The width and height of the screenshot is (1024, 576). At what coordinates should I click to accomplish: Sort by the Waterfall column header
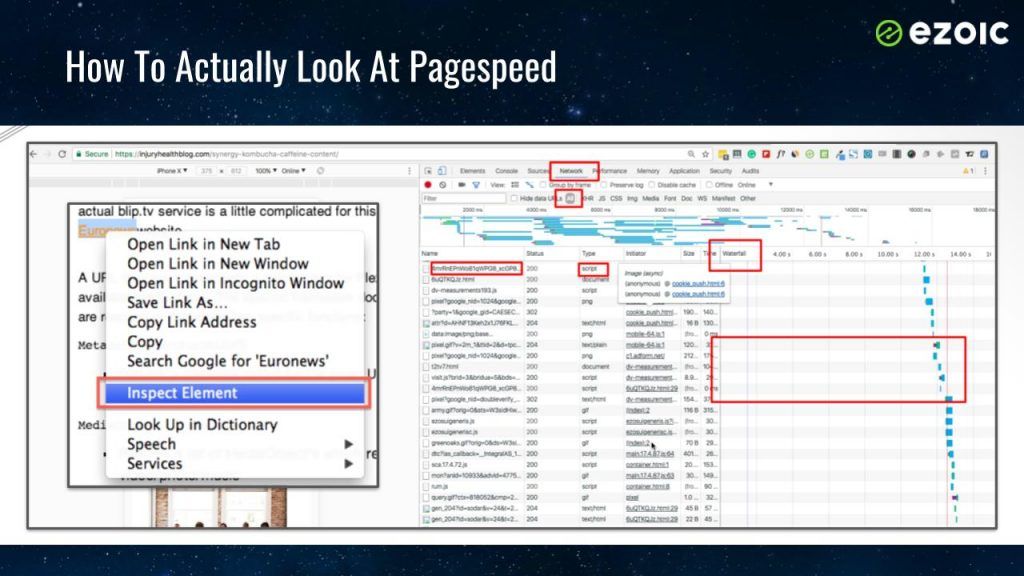[x=734, y=253]
